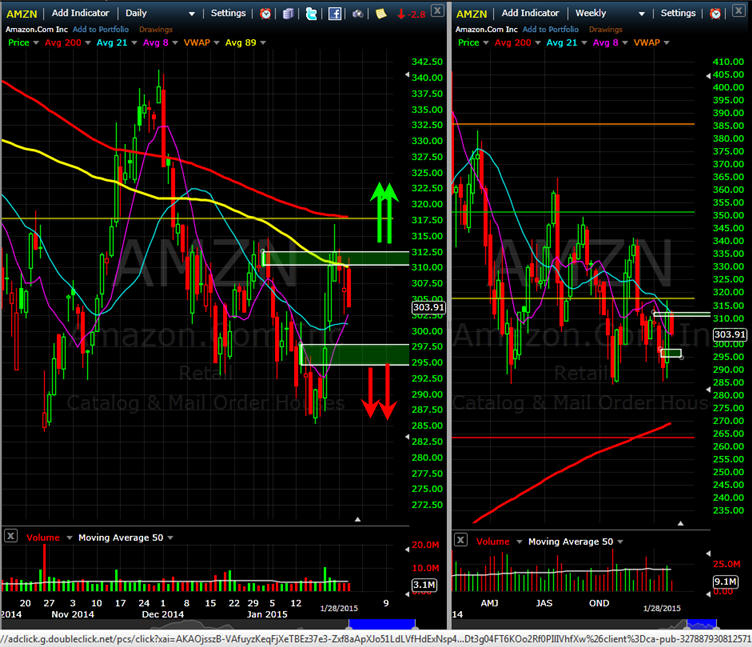Open the Twitter share icon
The height and width of the screenshot is (647, 752).
click(x=312, y=13)
